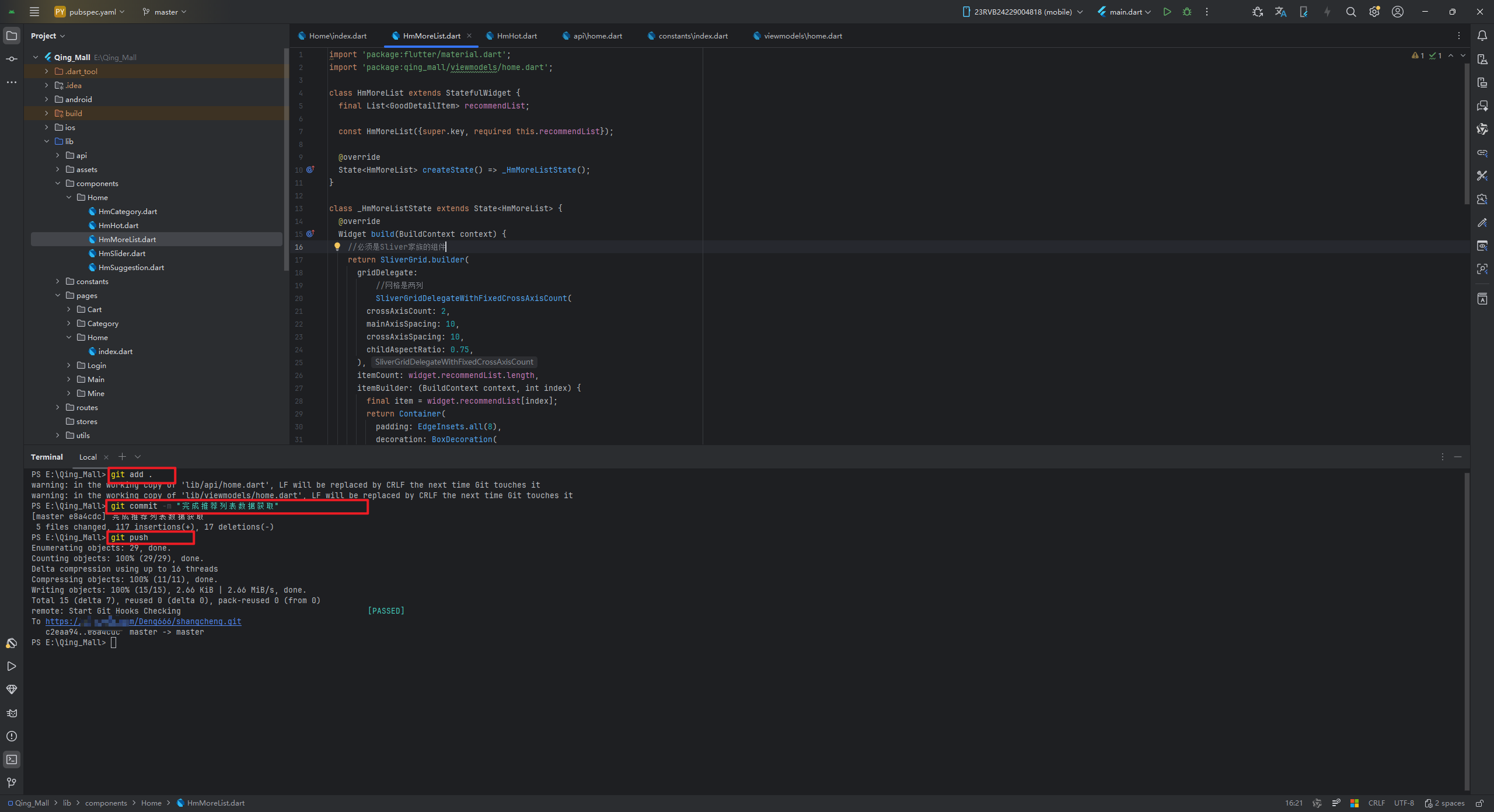
Task: Open the device selector dropdown
Action: click(x=1022, y=12)
